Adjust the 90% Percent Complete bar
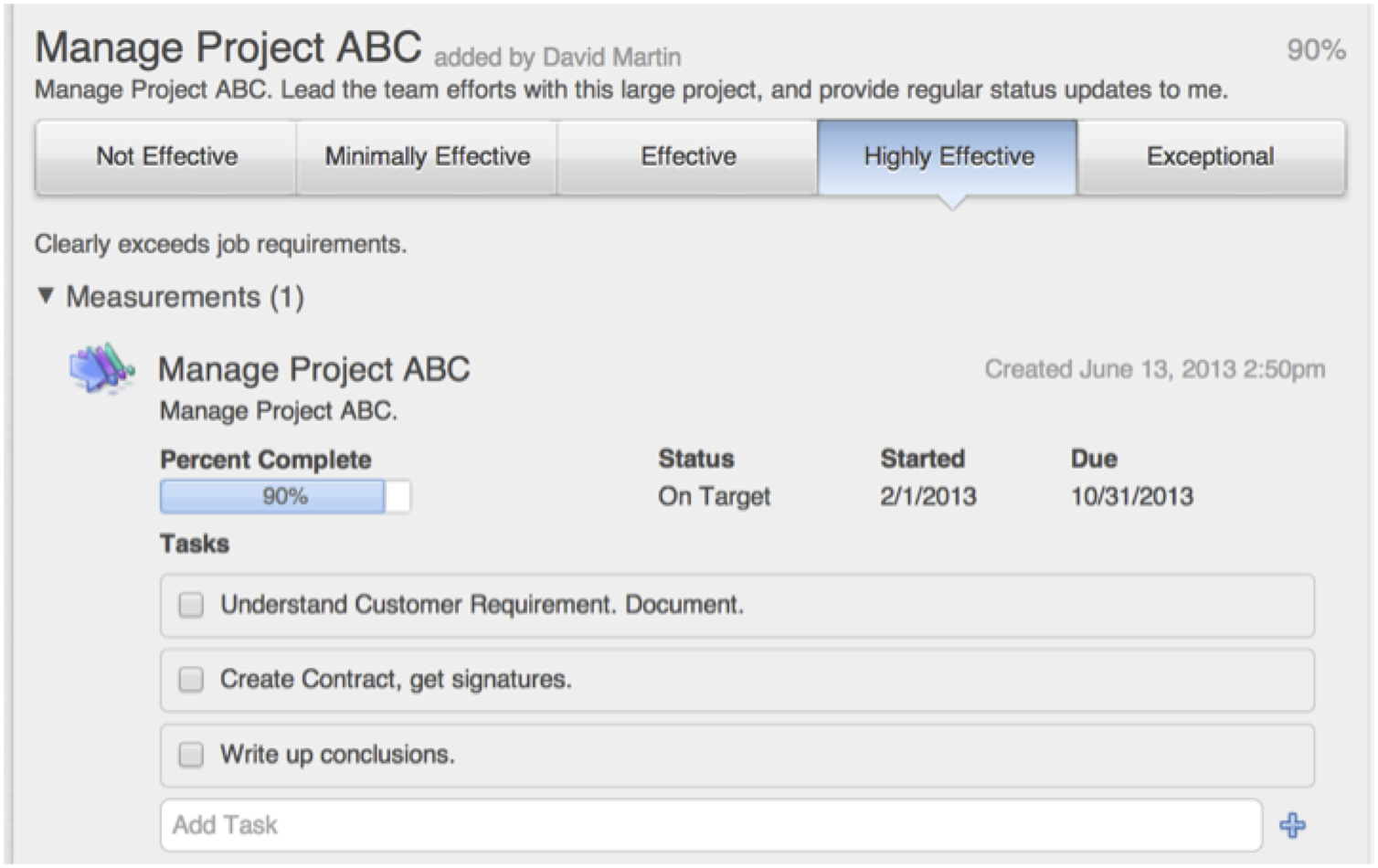This screenshot has height=868, width=1378. click(x=285, y=497)
